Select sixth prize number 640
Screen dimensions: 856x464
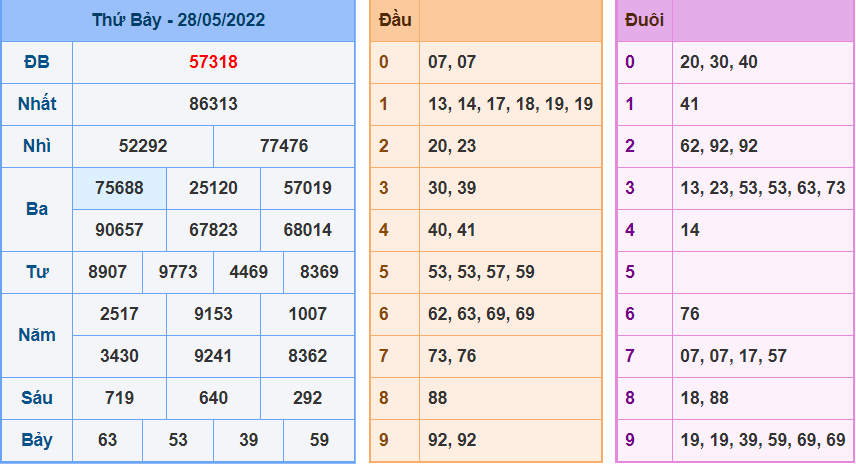coord(213,398)
